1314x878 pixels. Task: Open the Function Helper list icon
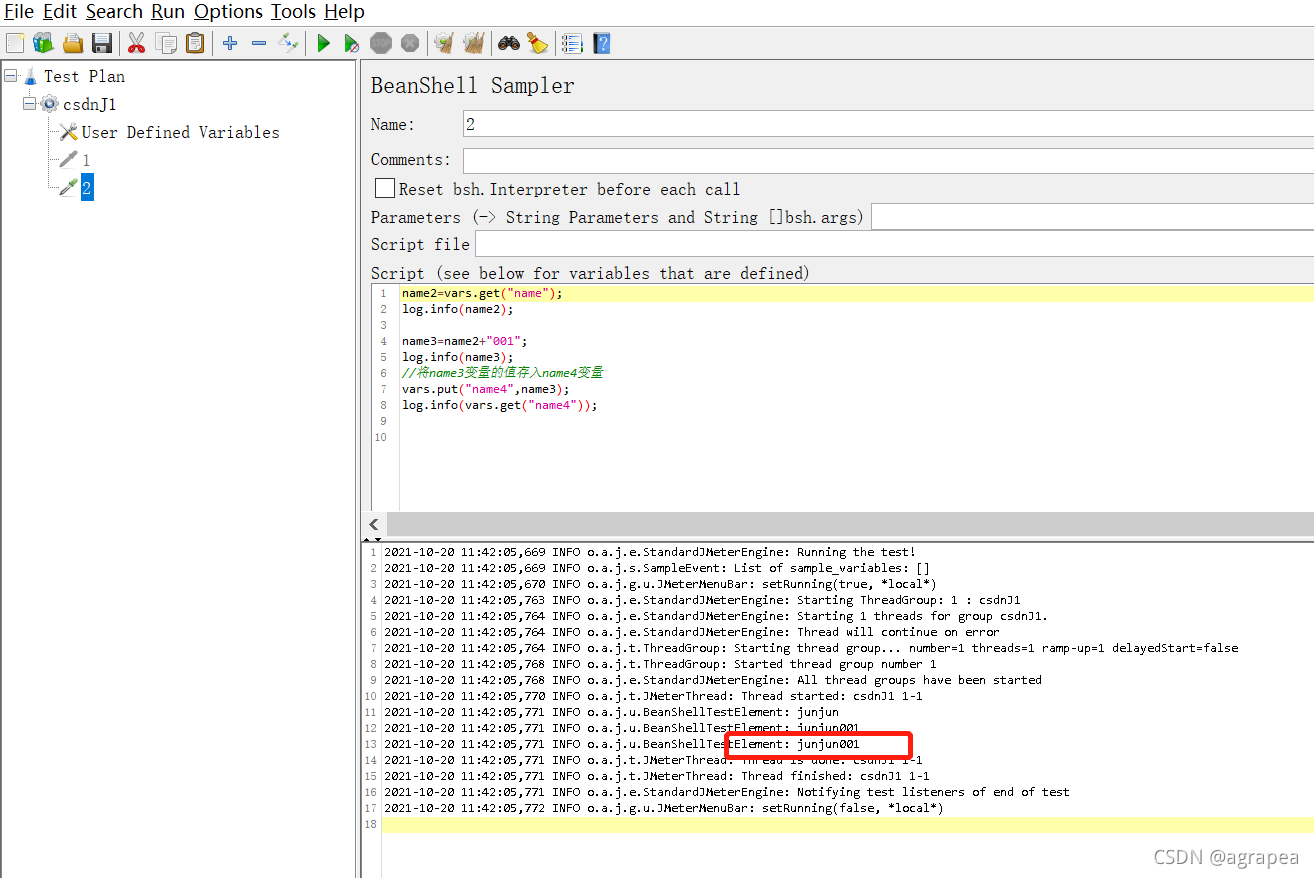(572, 43)
